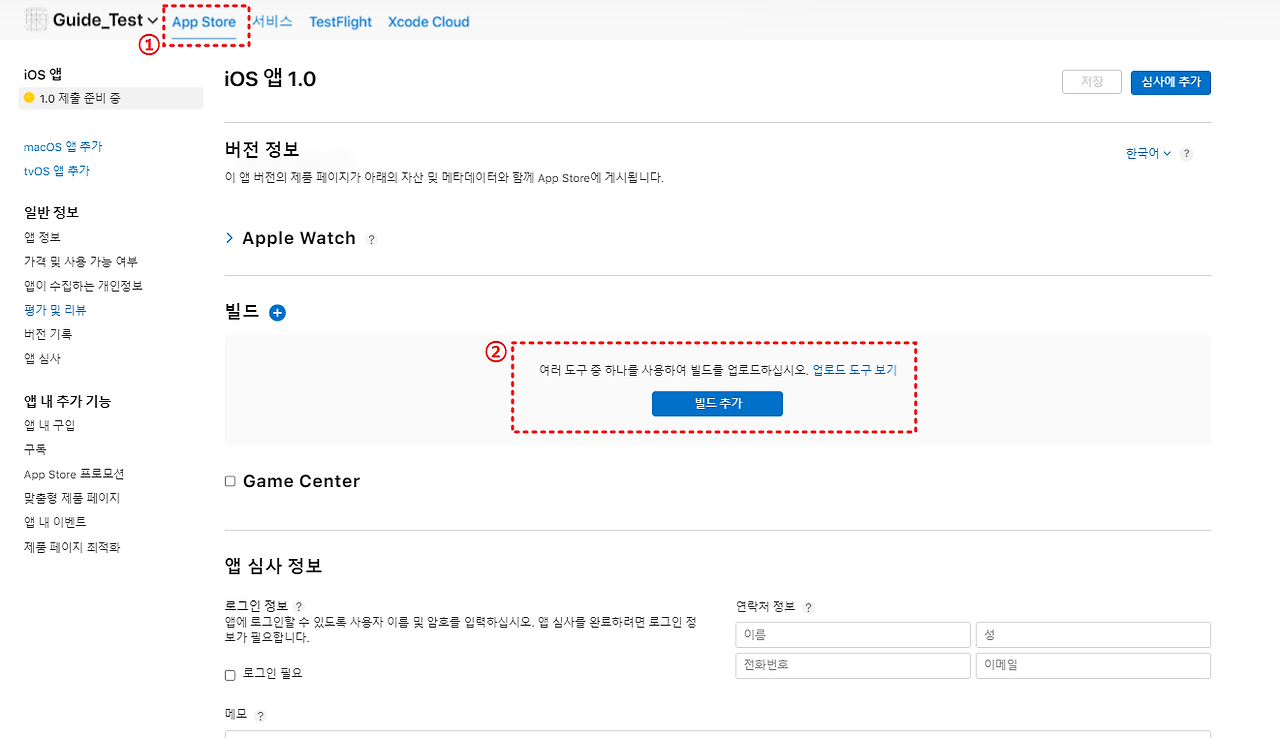The height and width of the screenshot is (738, 1280).
Task: Click help icon next to 한국어
Action: click(x=1186, y=154)
